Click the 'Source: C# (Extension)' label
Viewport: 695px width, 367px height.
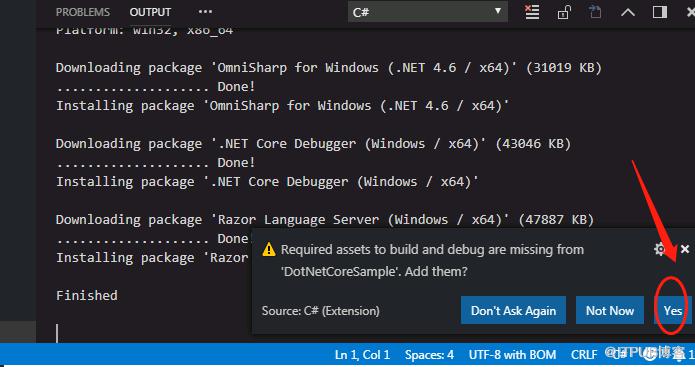[320, 311]
